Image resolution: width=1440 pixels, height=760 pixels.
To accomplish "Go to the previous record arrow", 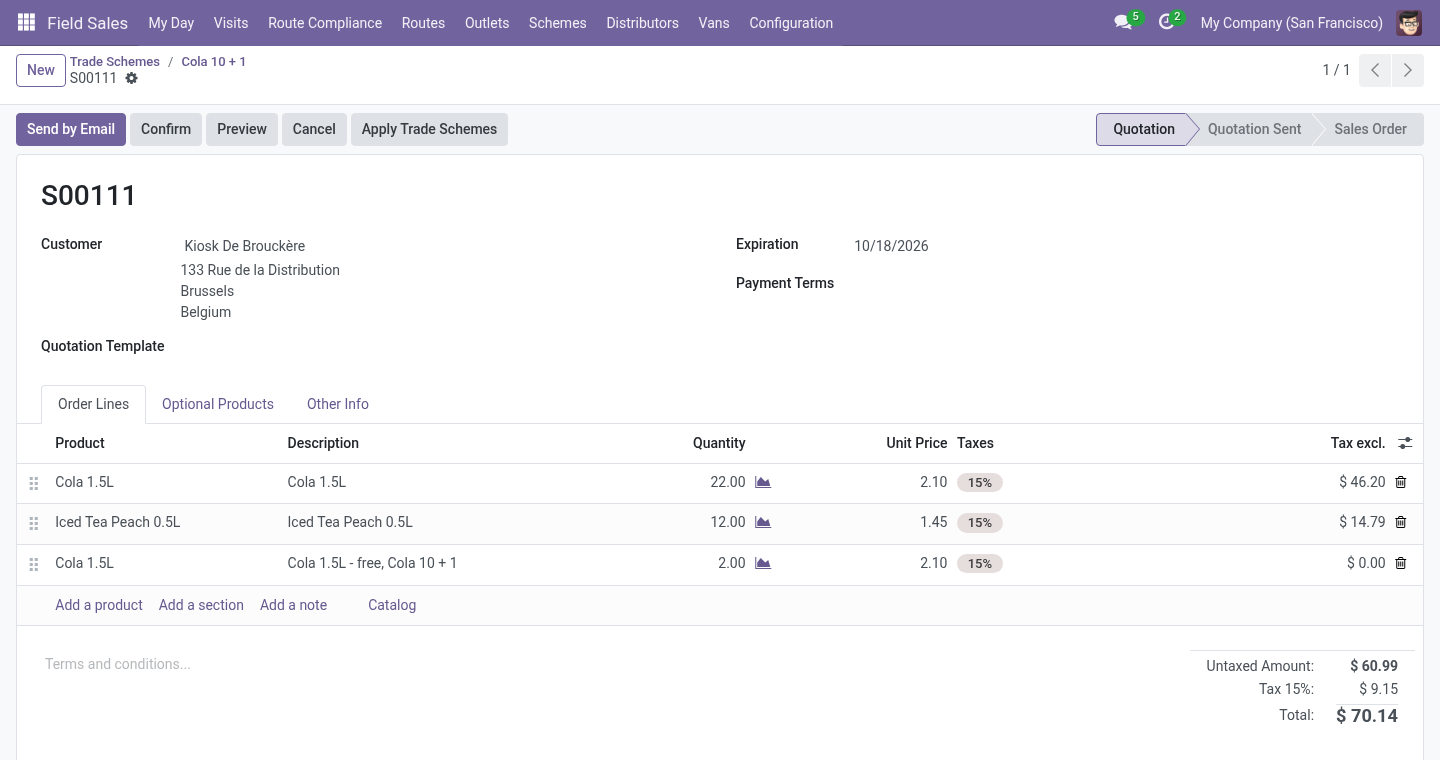I will tap(1375, 70).
